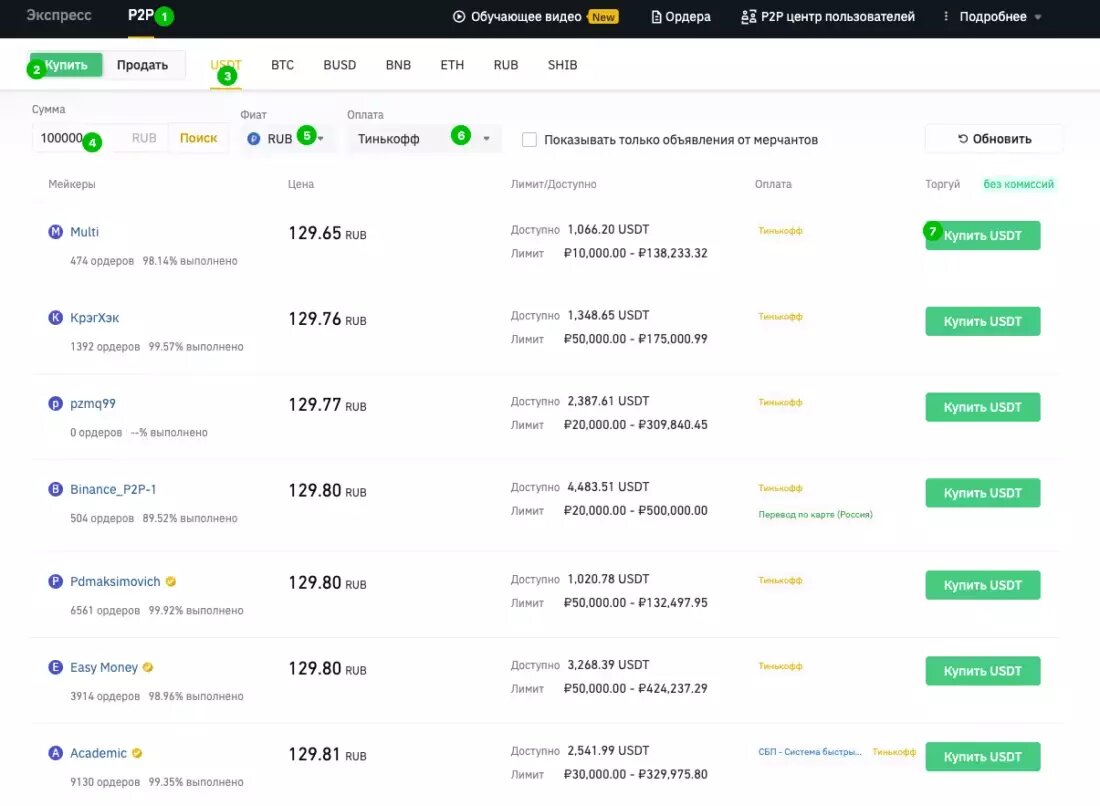Select the Продать toggle
Screen dimensions: 1100x806
point(142,65)
